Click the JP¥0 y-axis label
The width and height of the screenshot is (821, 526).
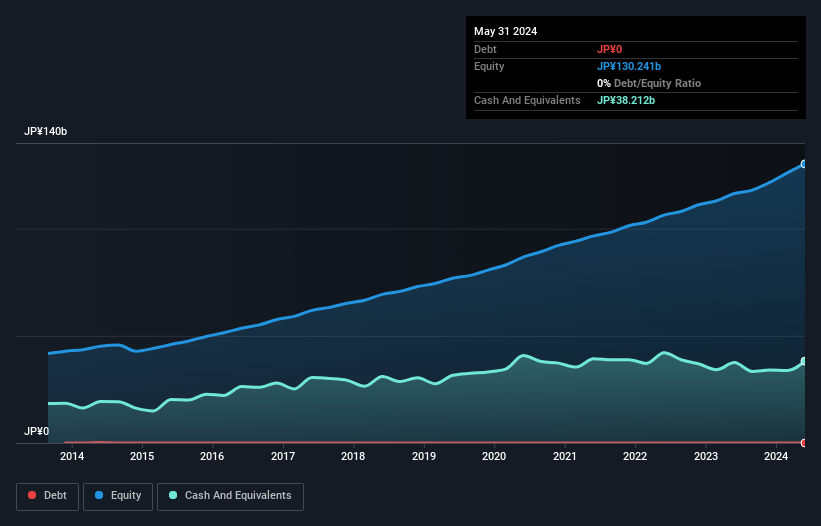tap(36, 432)
